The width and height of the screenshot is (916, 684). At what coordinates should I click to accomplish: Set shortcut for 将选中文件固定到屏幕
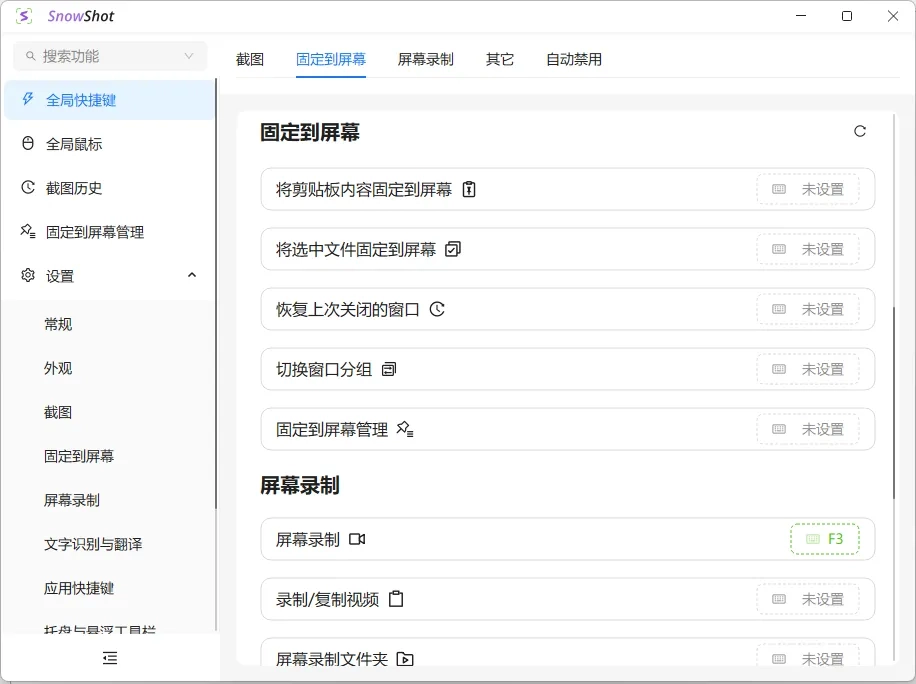click(808, 249)
